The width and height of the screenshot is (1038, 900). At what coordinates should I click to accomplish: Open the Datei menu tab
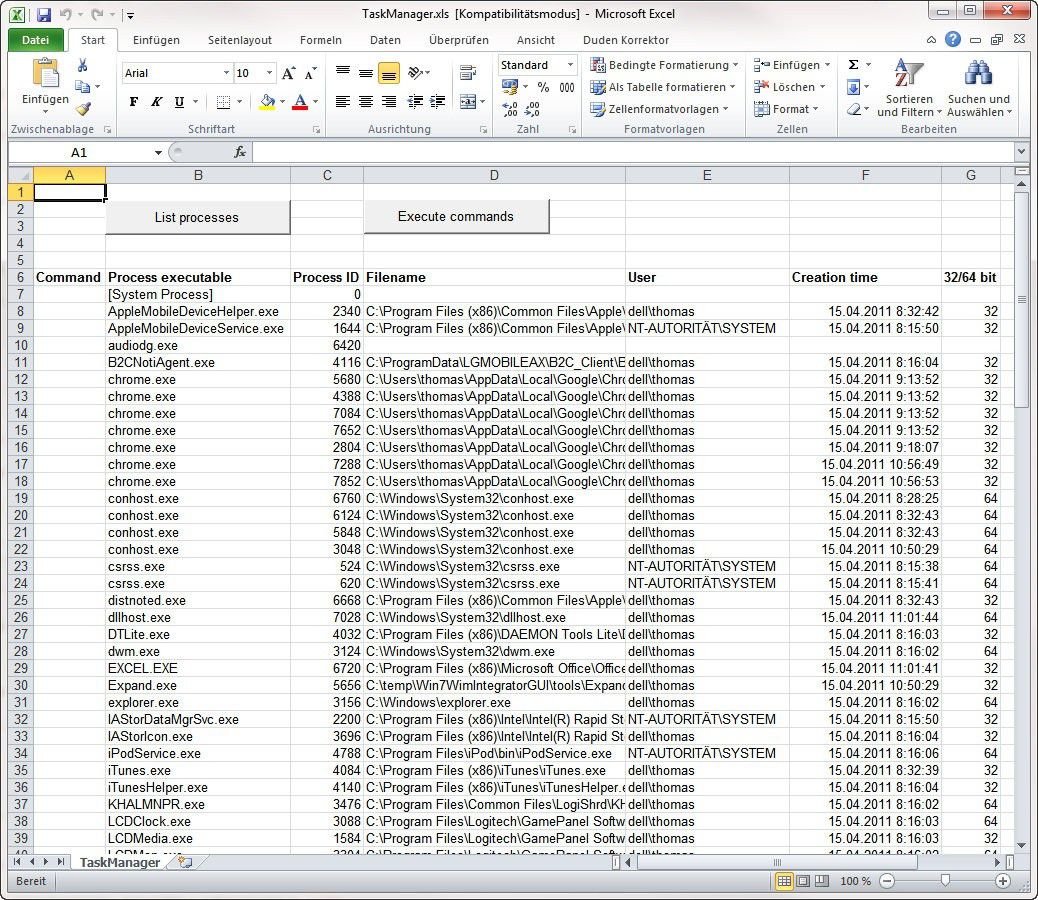coord(36,40)
